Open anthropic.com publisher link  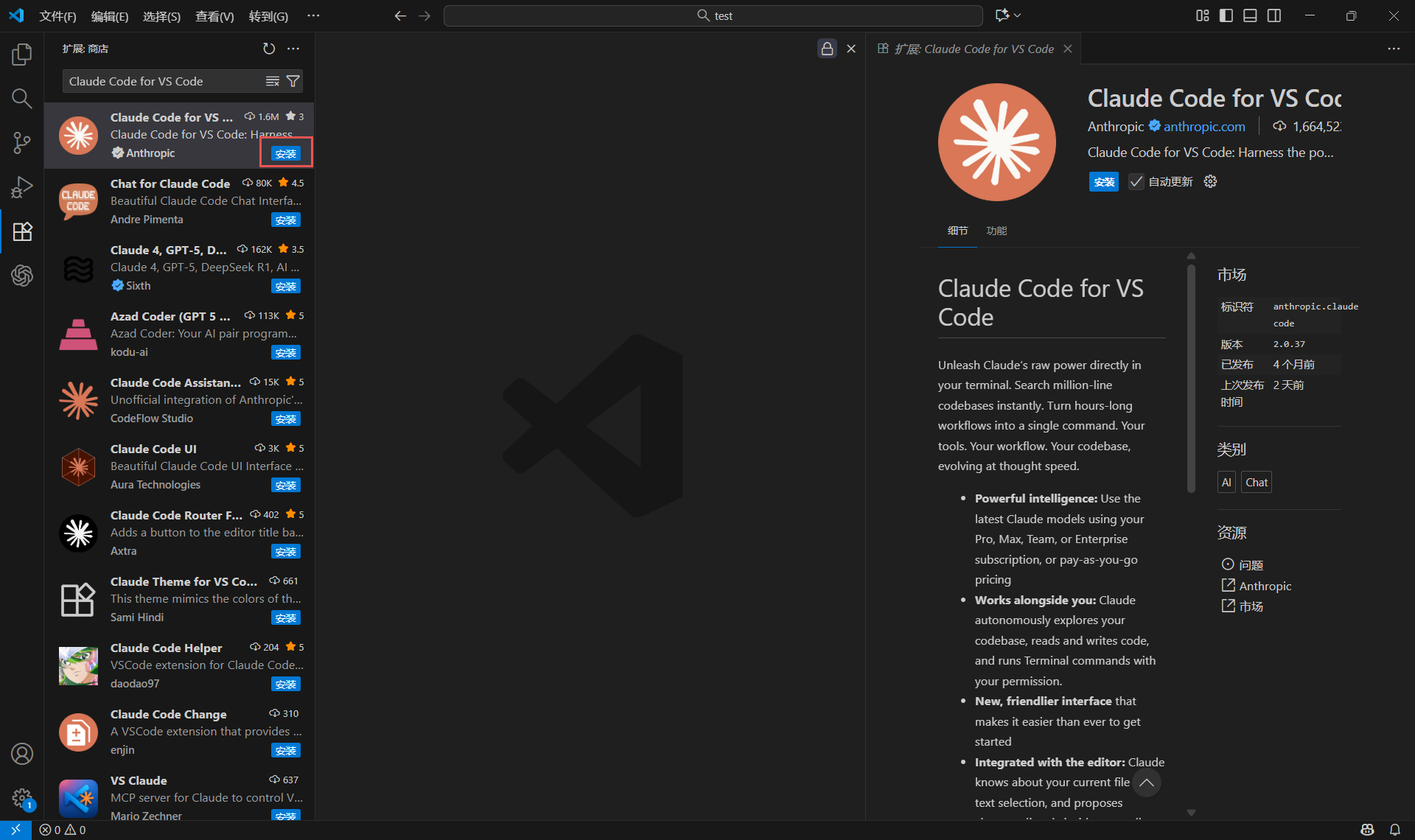coord(1204,126)
